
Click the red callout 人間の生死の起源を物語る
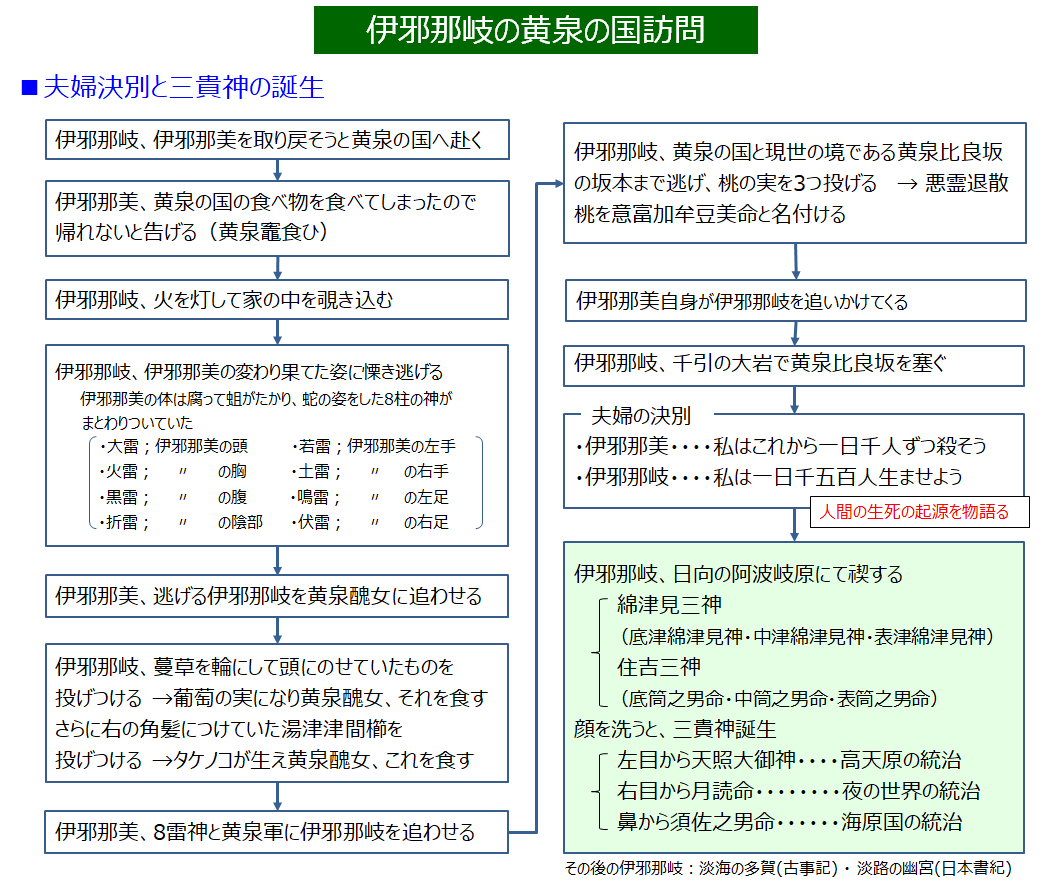click(909, 512)
